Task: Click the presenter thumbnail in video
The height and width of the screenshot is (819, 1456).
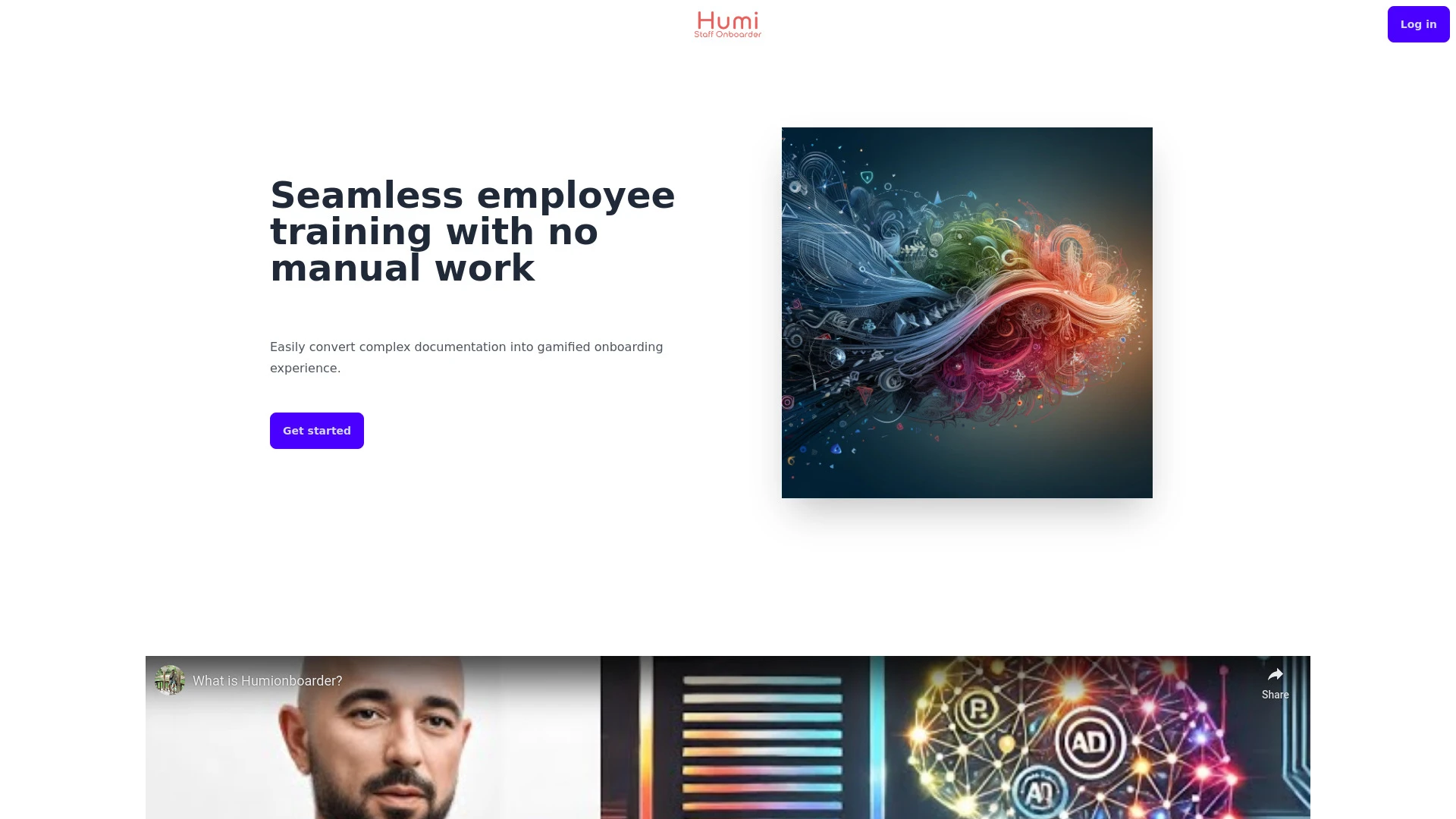Action: pos(170,680)
